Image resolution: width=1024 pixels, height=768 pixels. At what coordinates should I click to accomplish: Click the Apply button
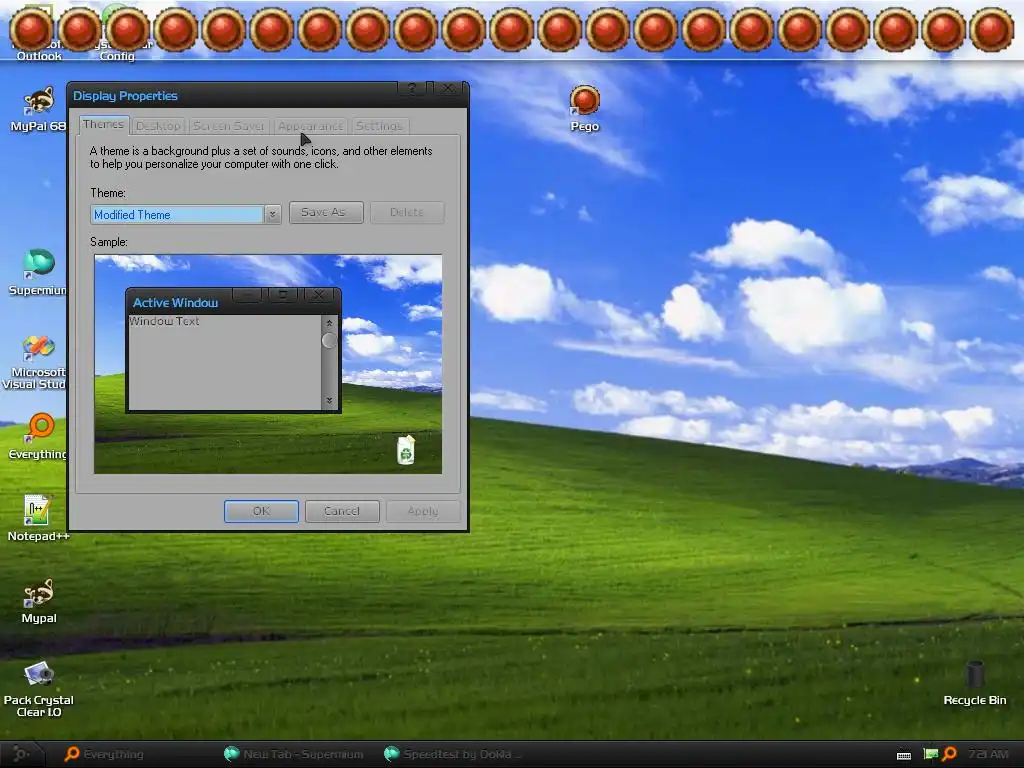pyautogui.click(x=423, y=511)
